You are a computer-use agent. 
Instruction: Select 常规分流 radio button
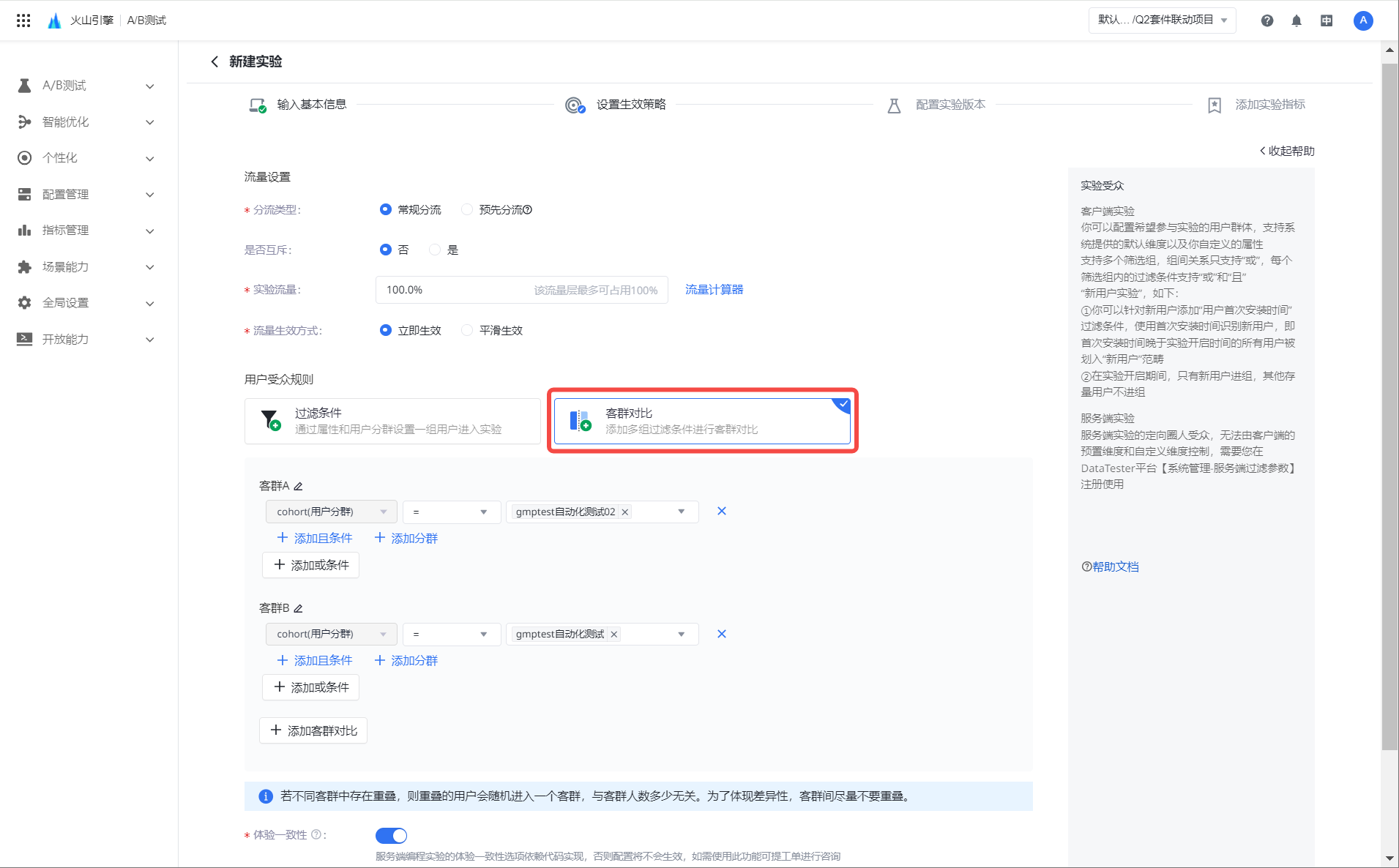[x=386, y=209]
